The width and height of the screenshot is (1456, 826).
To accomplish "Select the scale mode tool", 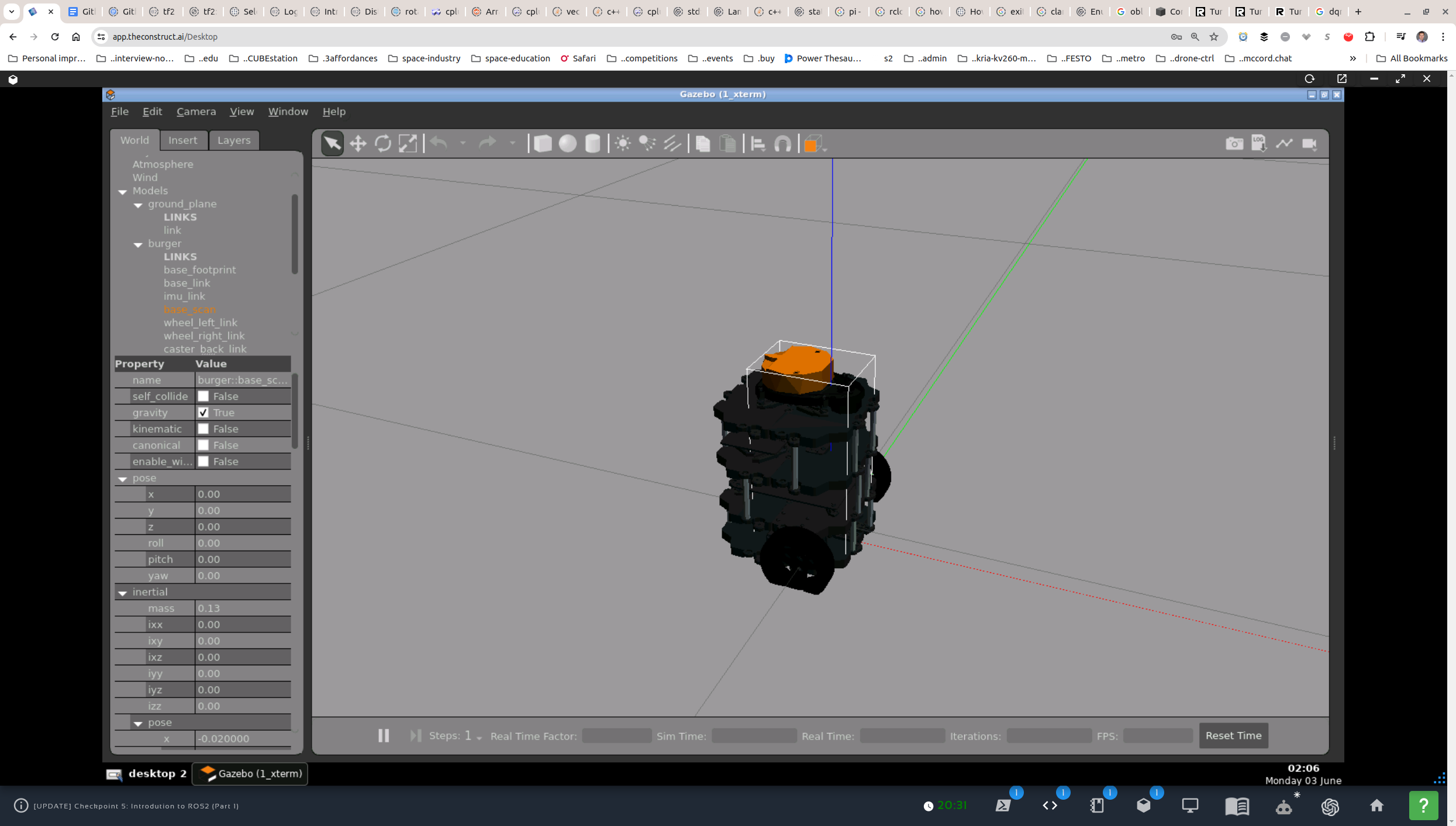I will click(x=408, y=144).
